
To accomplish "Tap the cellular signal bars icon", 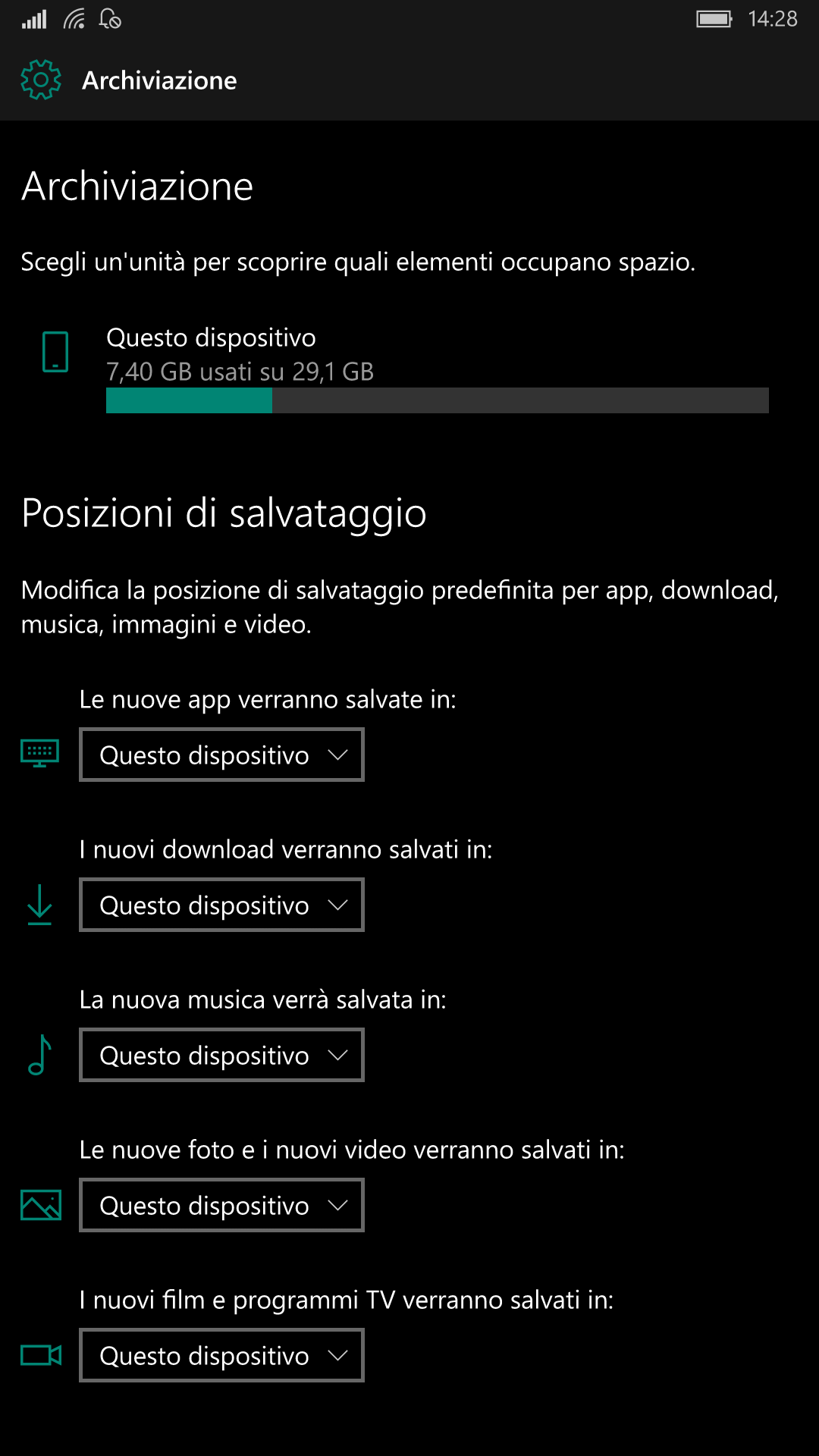I will tap(34, 19).
